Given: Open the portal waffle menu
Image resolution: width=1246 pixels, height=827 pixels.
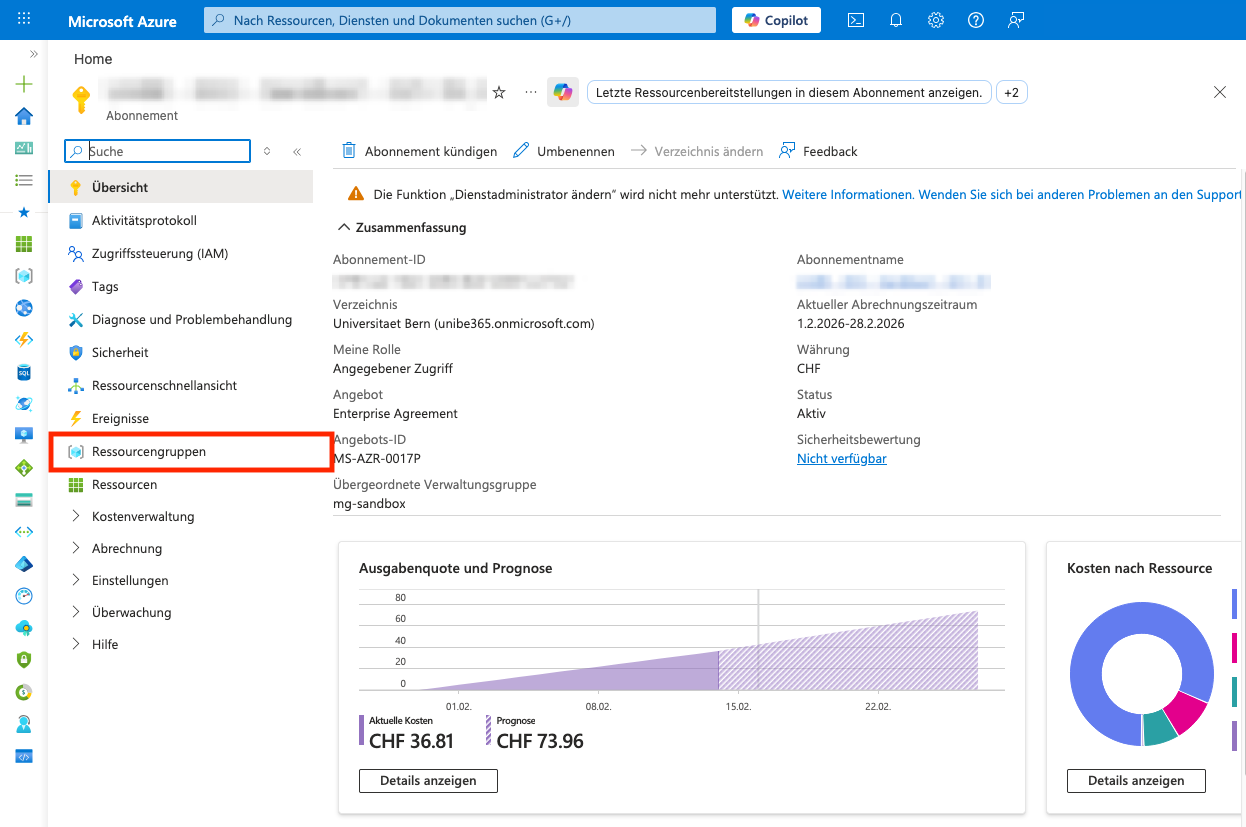Looking at the screenshot, I should pos(24,20).
